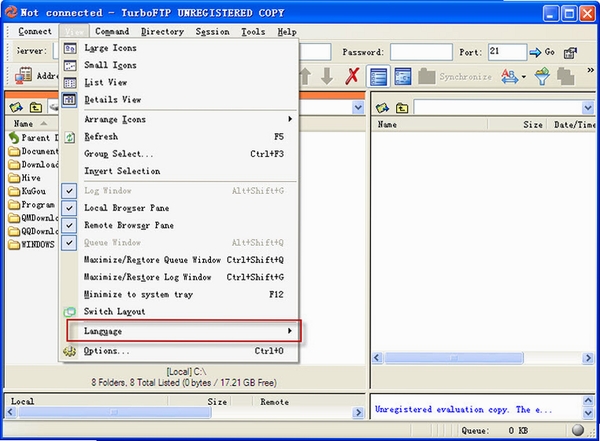Image resolution: width=600 pixels, height=441 pixels.
Task: Switch to List View in menu
Action: pos(179,82)
